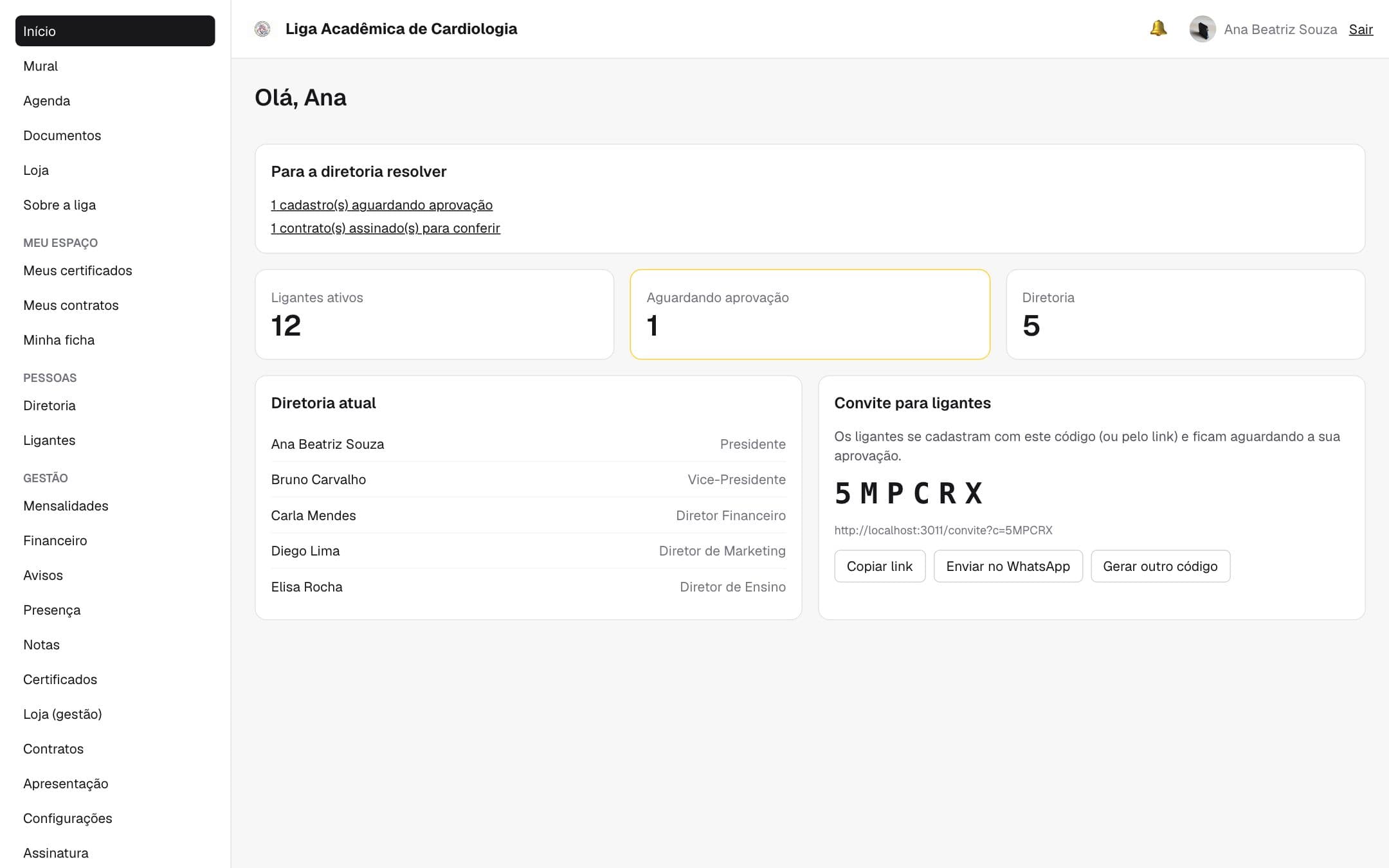
Task: Click Ana Beatriz Souza's profile avatar
Action: (1202, 29)
